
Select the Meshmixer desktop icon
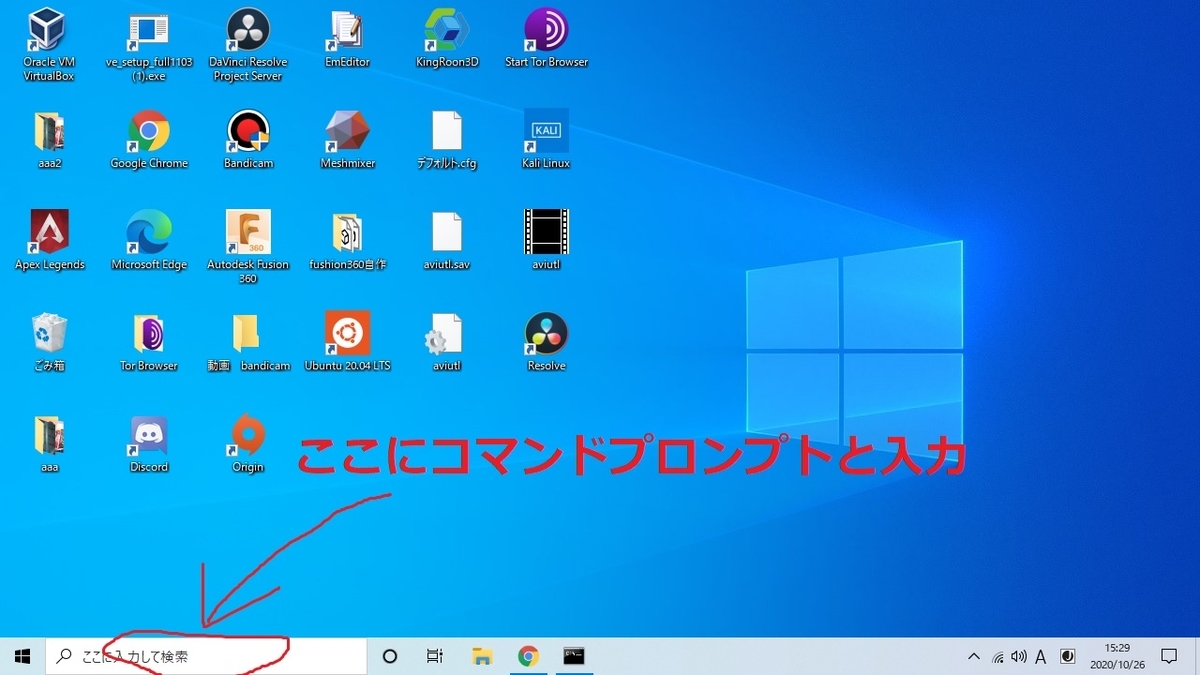click(x=347, y=141)
